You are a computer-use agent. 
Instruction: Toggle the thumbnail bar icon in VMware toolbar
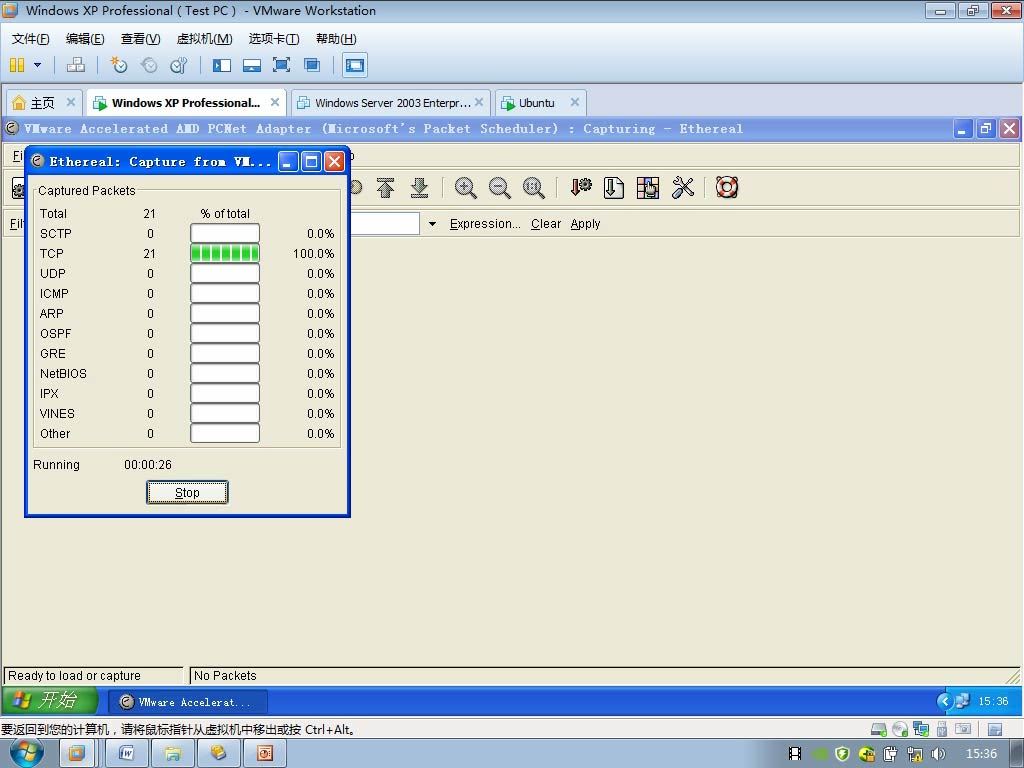[x=251, y=65]
